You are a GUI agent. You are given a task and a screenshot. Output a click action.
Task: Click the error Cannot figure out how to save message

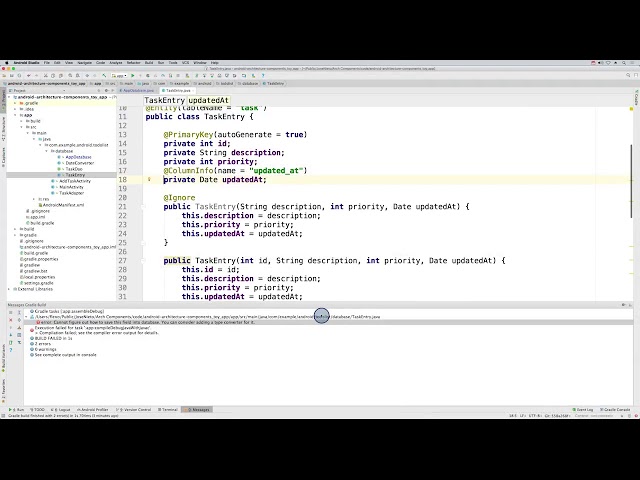tap(148, 322)
